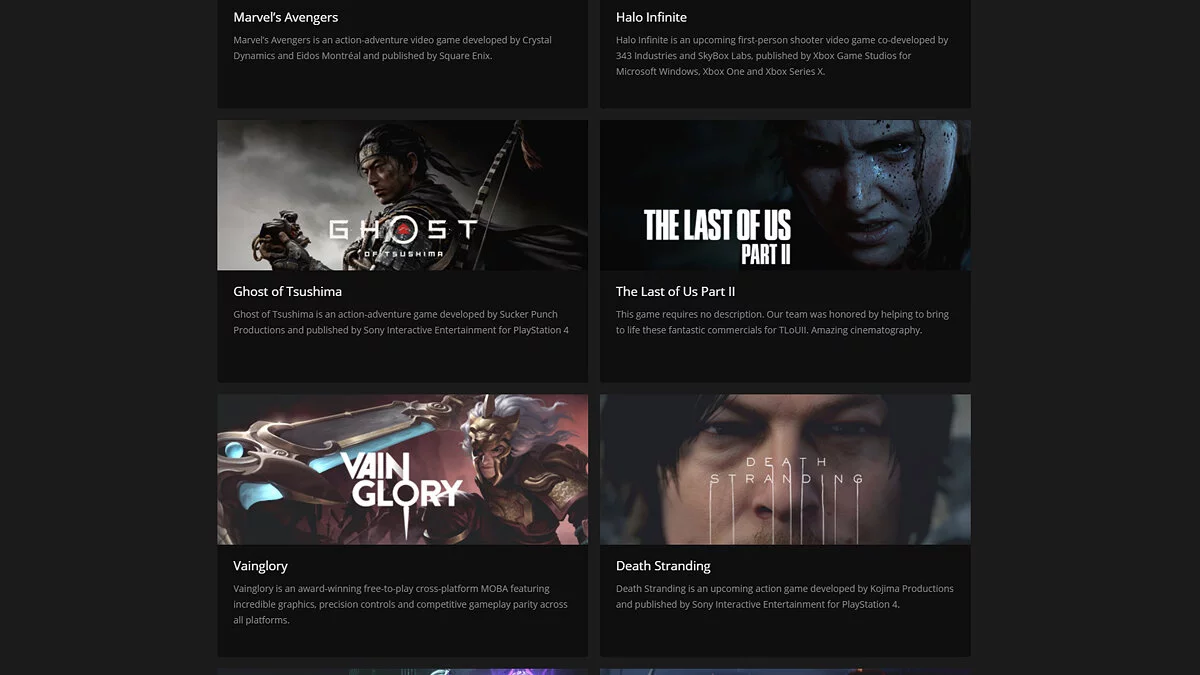Click THE LAST OF US PART II logo text

(717, 237)
